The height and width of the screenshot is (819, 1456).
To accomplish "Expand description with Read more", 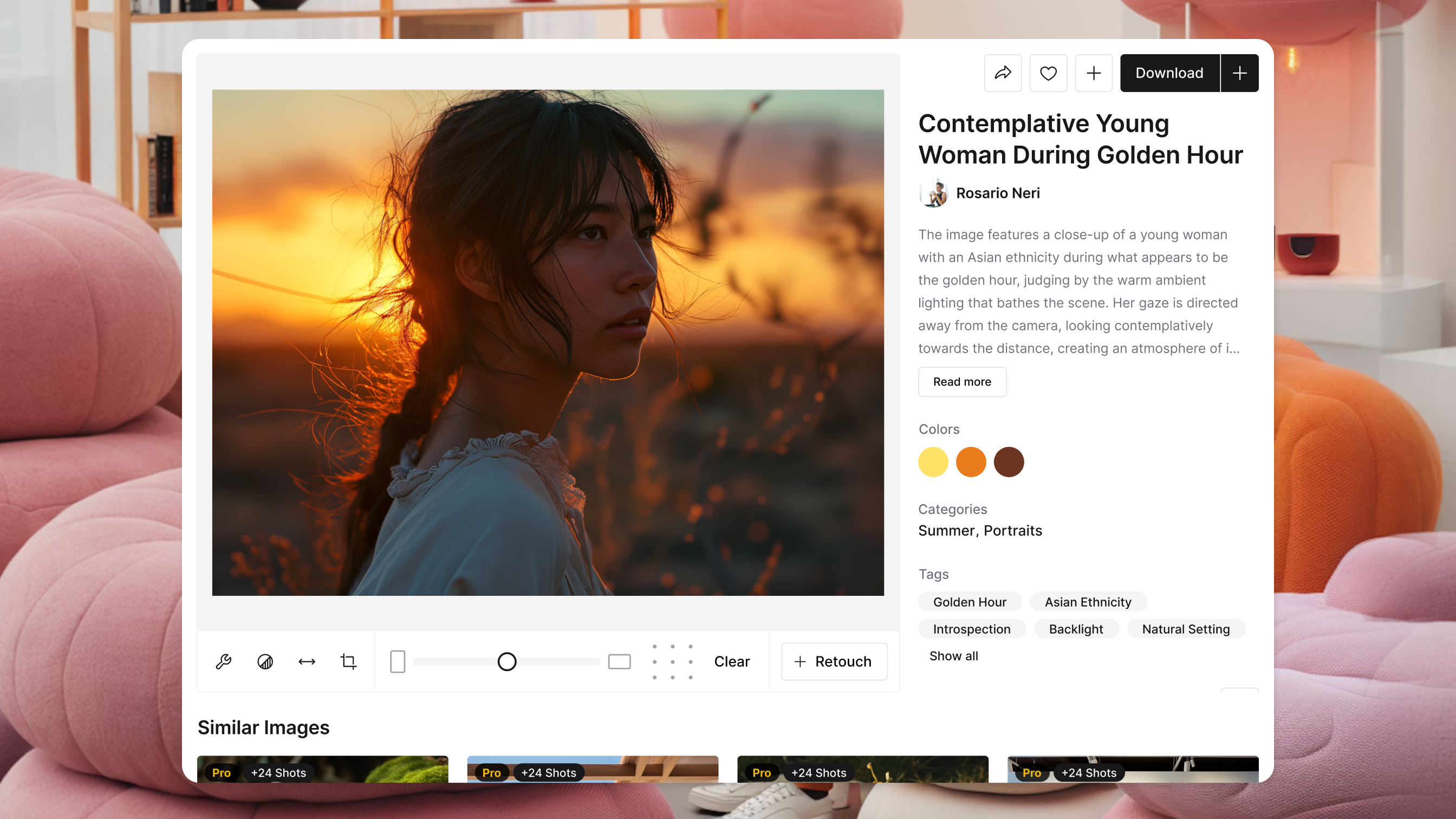I will point(961,381).
